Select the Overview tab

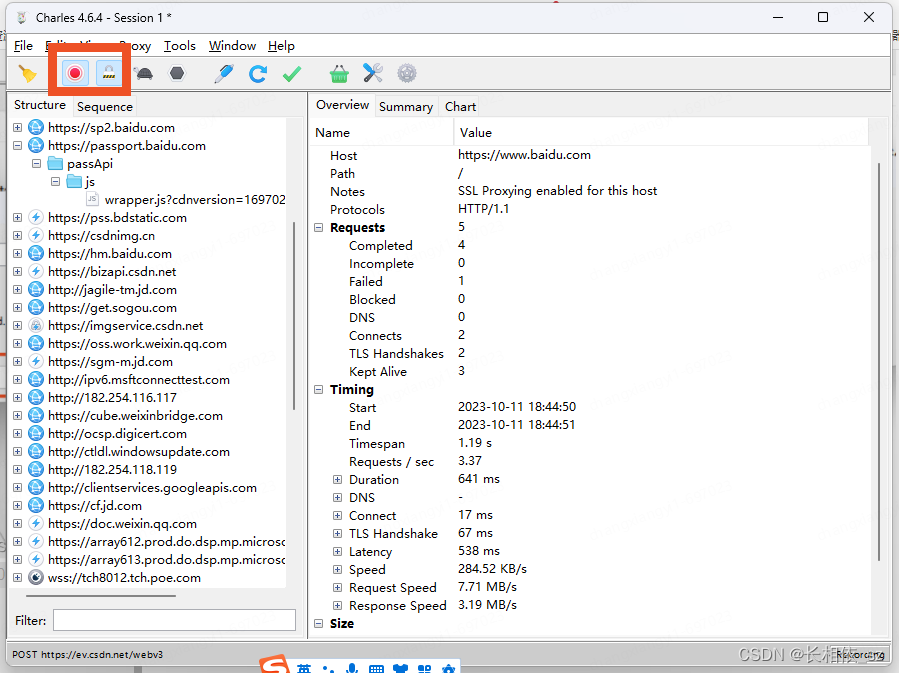point(342,105)
